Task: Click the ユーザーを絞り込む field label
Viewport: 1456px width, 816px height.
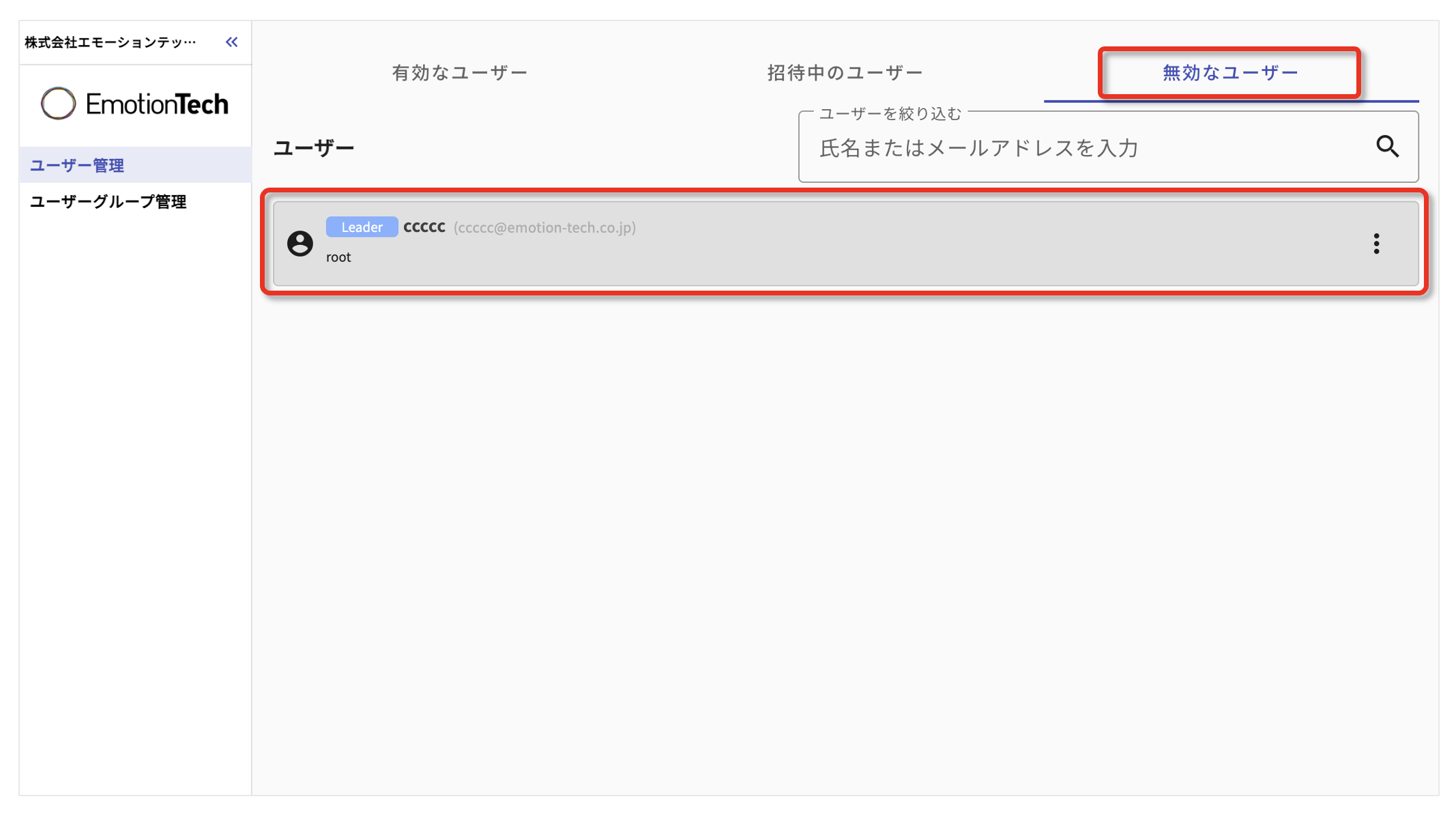Action: (890, 114)
